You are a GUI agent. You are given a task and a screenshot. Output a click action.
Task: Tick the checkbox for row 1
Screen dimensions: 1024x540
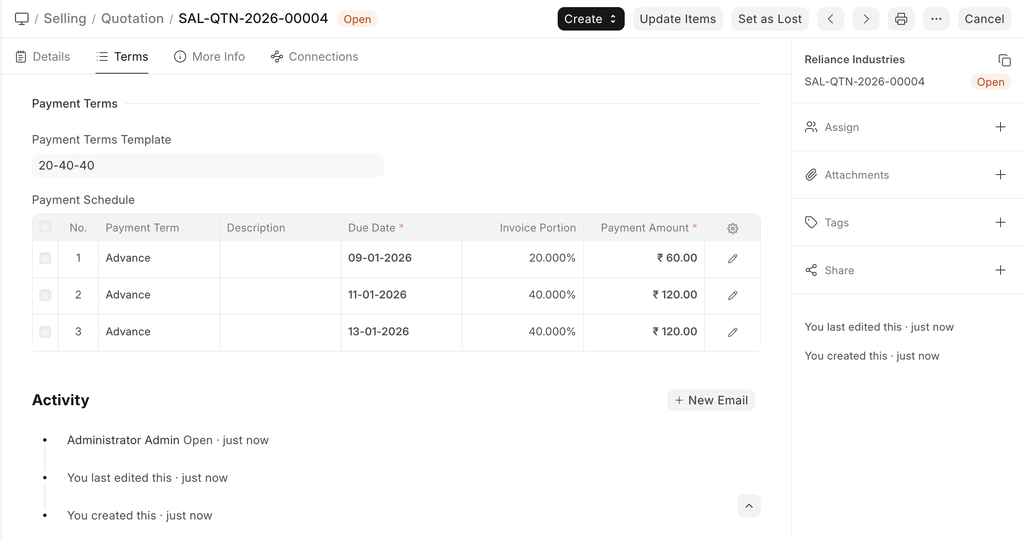pos(45,258)
